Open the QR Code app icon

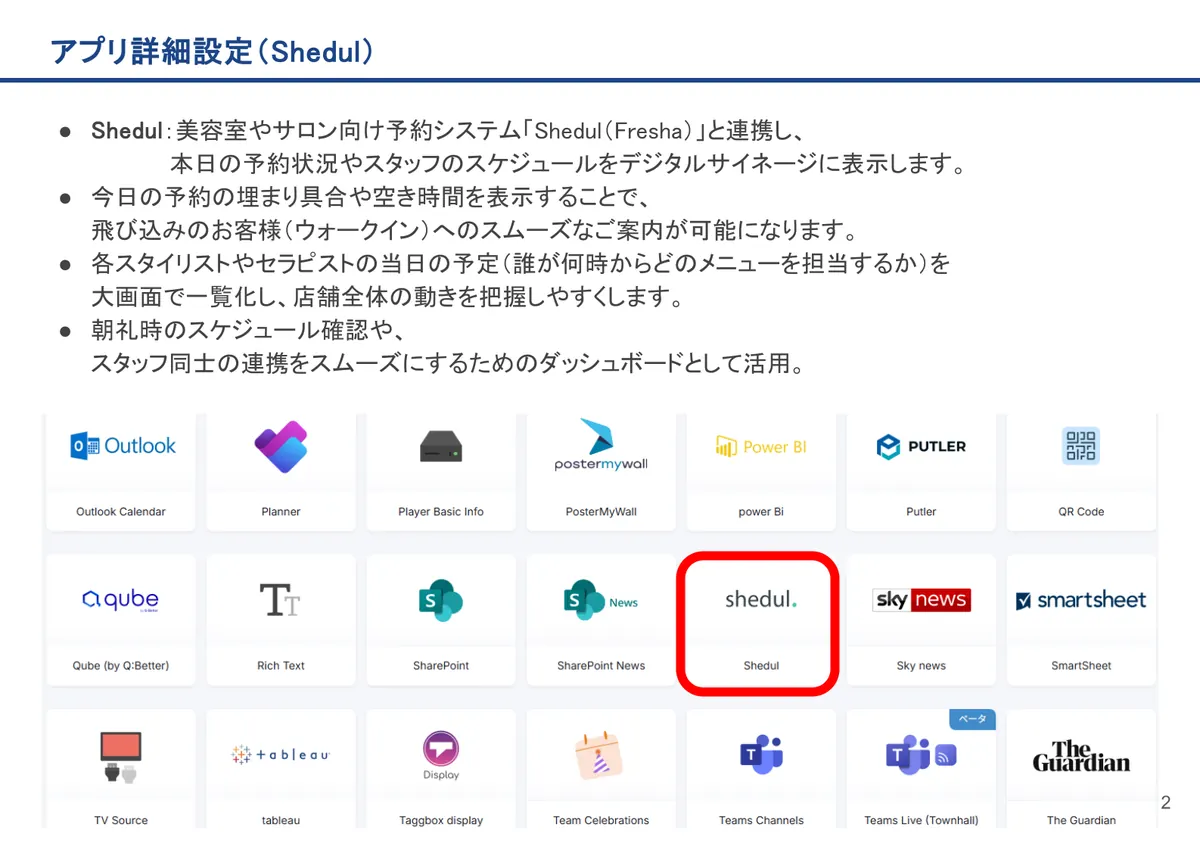click(1081, 446)
